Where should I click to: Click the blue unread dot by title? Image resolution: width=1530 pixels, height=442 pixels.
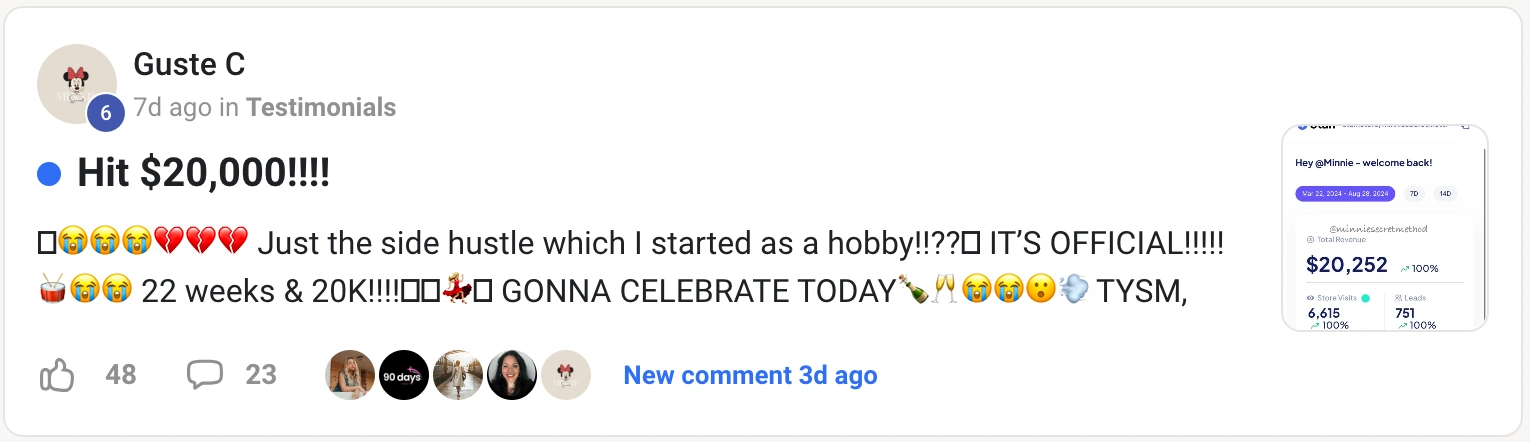49,175
